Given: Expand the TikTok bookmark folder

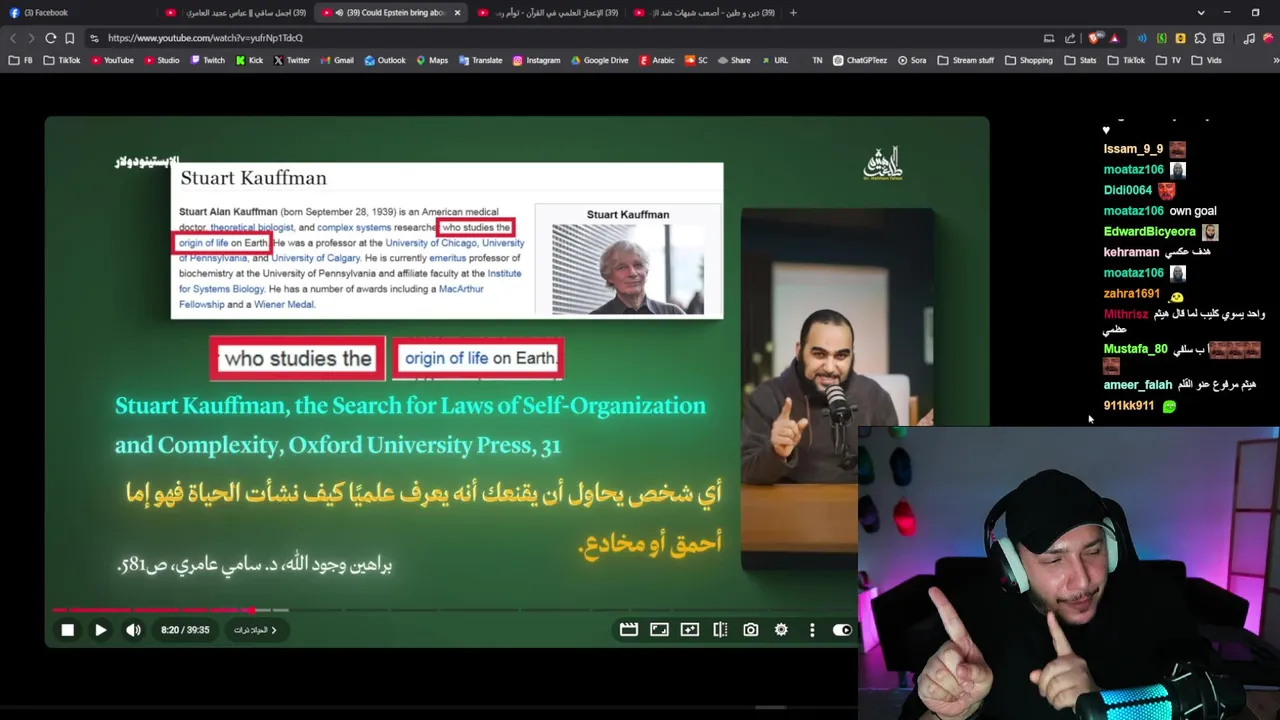Looking at the screenshot, I should point(1127,60).
